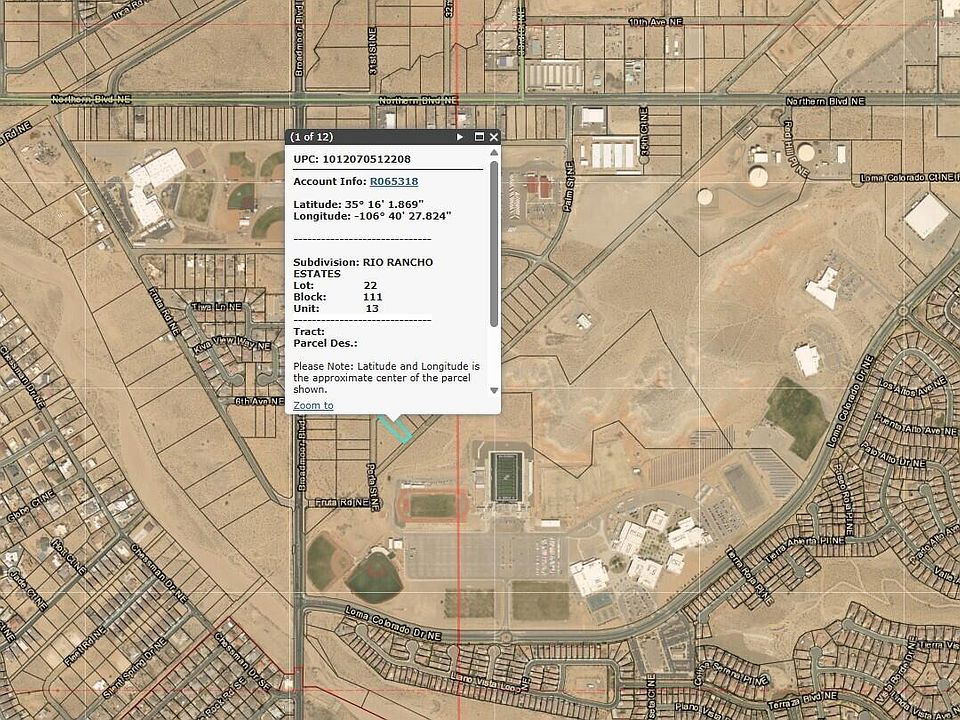Click the red running track oval
Screen dimensions: 960x720
click(x=432, y=506)
